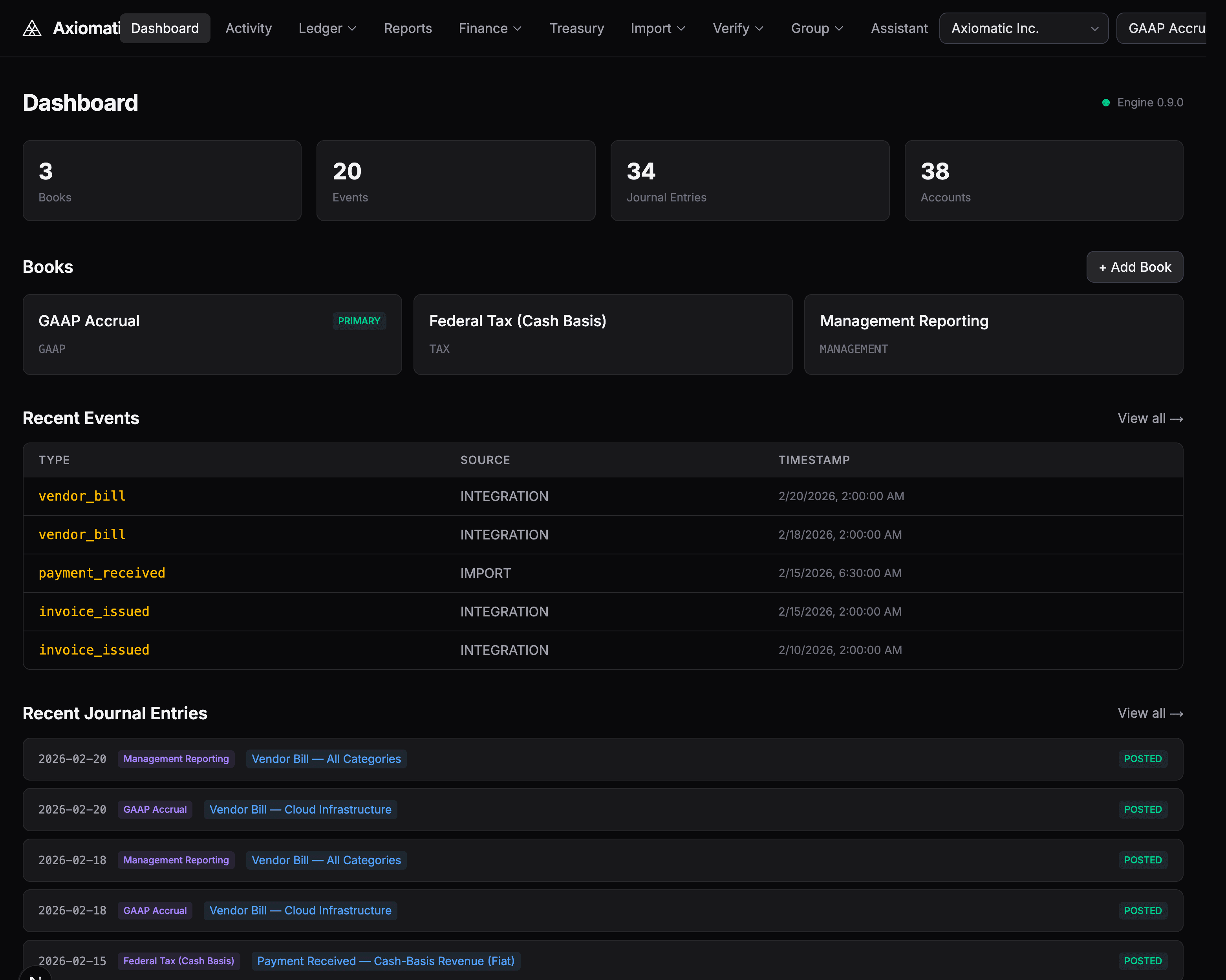Viewport: 1226px width, 980px height.
Task: Open the Vendor Bill — Cloud Infrastructure entry dated 2026-02-20
Action: pyautogui.click(x=300, y=810)
